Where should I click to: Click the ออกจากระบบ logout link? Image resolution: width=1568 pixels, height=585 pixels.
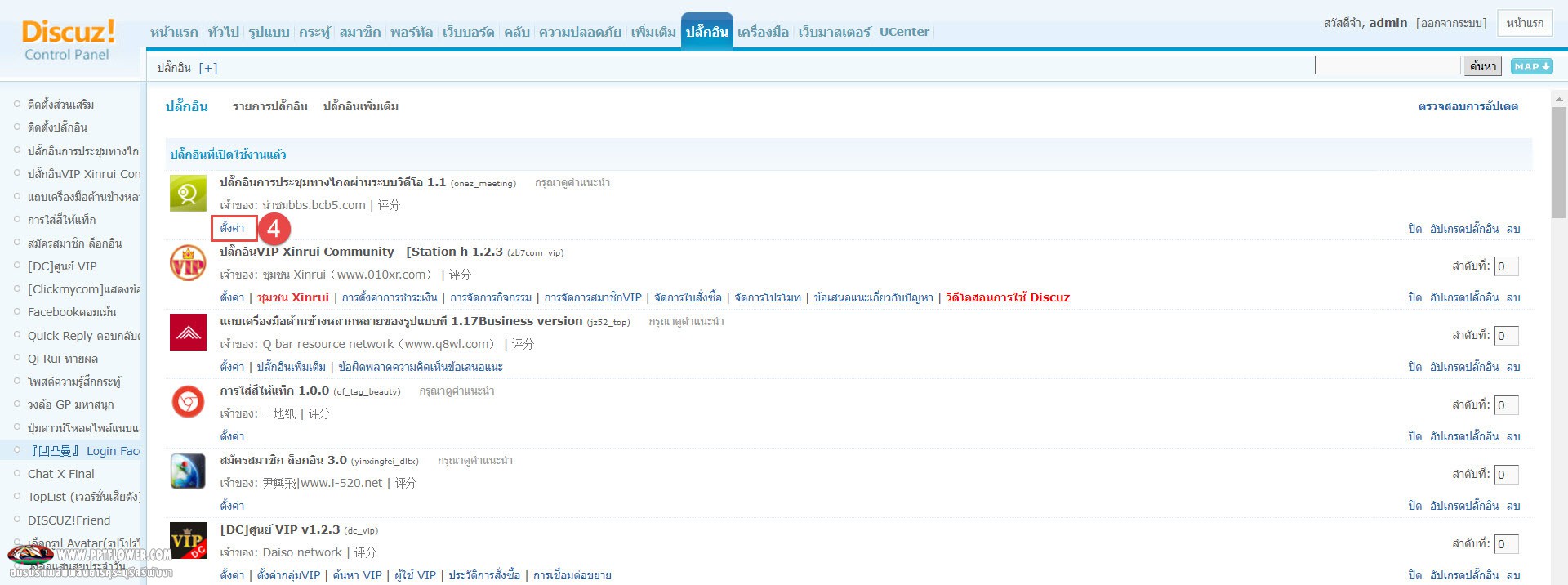pyautogui.click(x=1451, y=23)
